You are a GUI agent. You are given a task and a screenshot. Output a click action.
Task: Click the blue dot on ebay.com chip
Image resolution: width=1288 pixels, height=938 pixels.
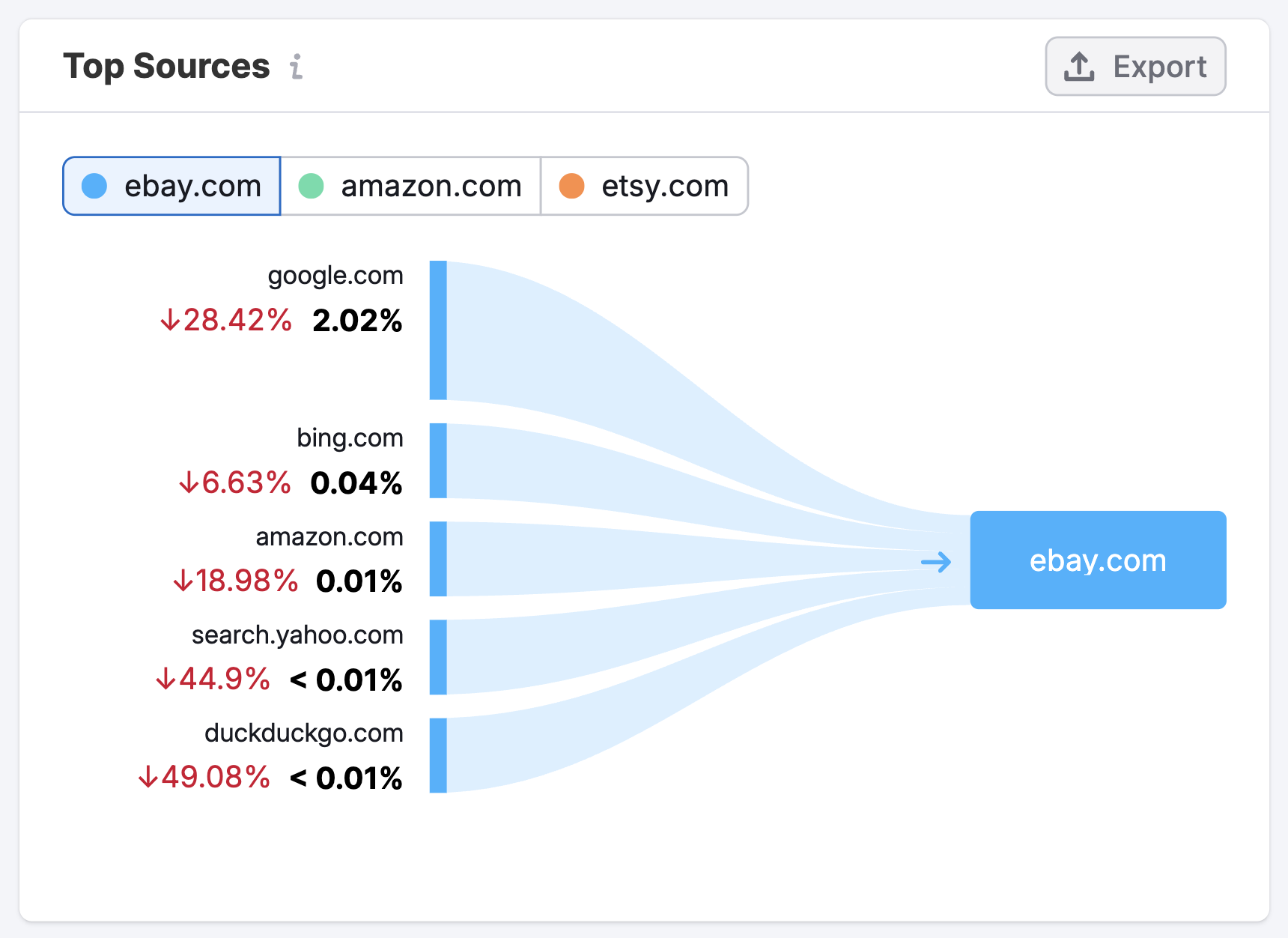pyautogui.click(x=94, y=186)
